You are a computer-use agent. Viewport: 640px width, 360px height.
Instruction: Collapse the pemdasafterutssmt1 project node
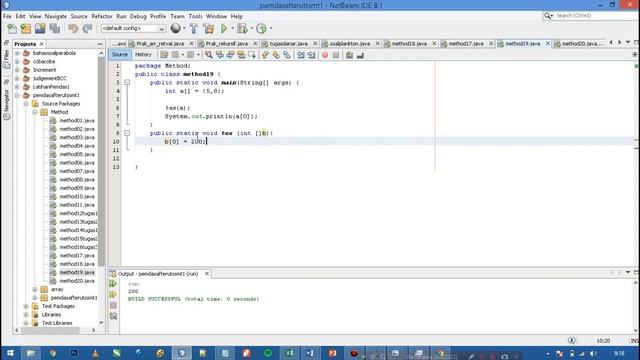click(x=17, y=95)
